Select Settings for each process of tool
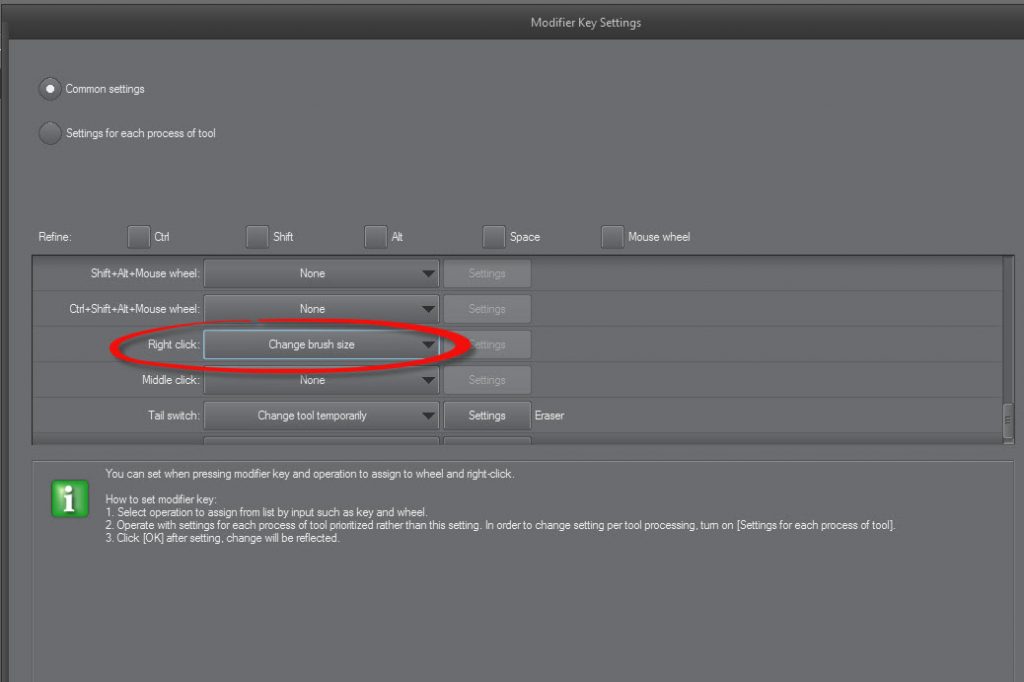 click(50, 133)
